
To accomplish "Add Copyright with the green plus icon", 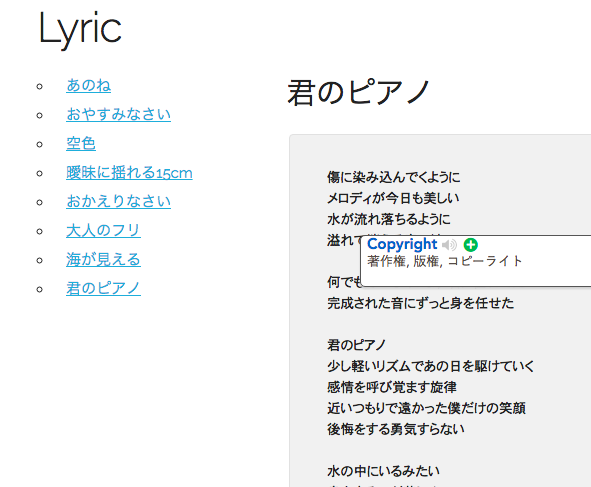I will (x=470, y=245).
